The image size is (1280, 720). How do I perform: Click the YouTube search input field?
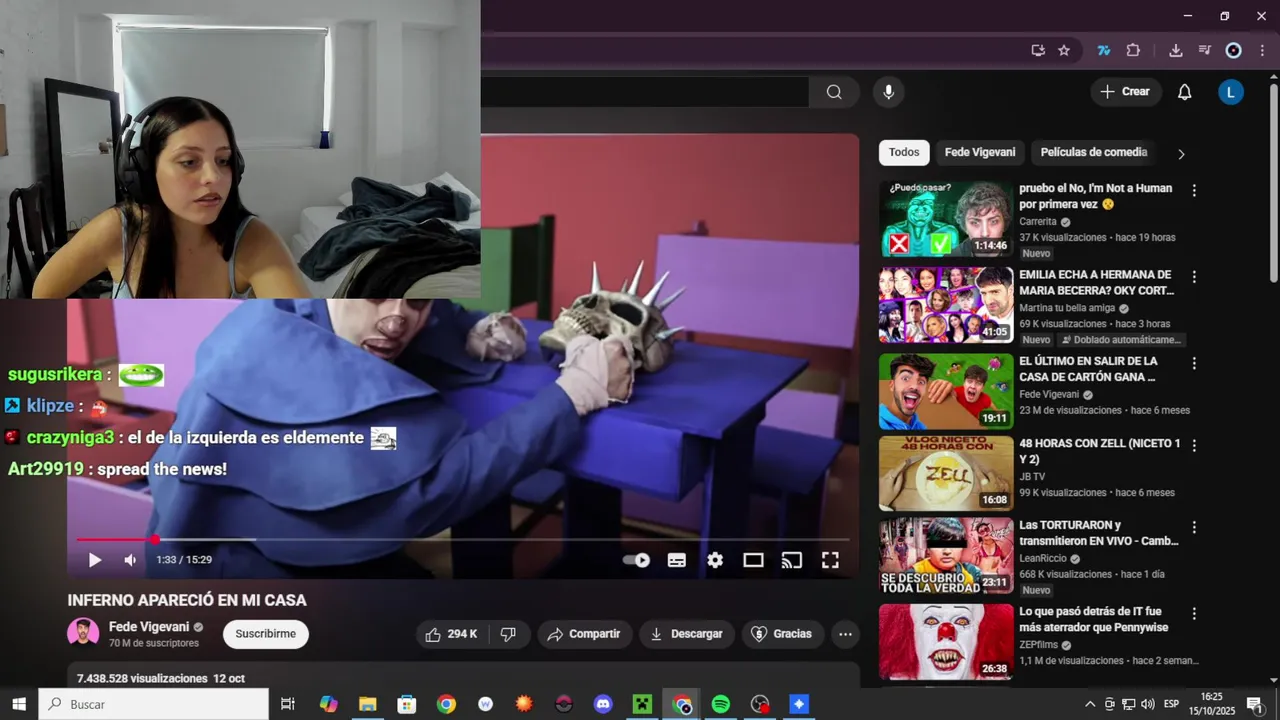(644, 92)
